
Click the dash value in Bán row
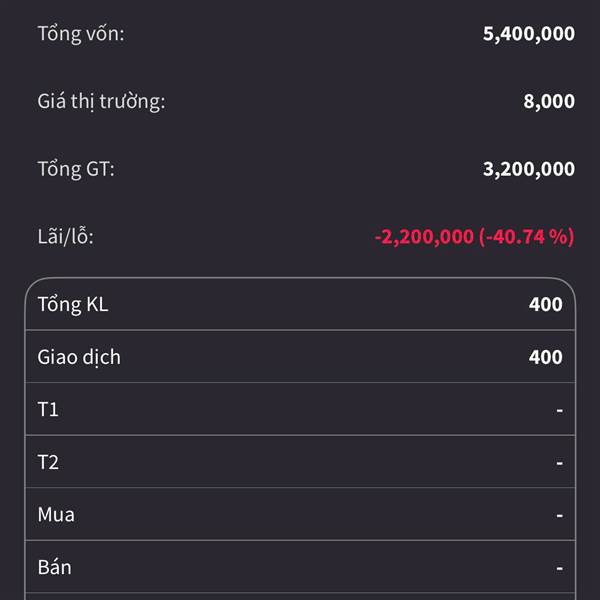pos(559,567)
